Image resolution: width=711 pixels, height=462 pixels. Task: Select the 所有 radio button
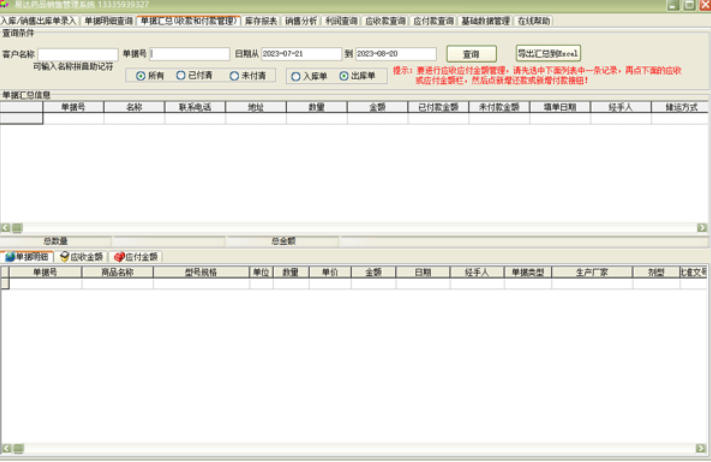pos(150,76)
